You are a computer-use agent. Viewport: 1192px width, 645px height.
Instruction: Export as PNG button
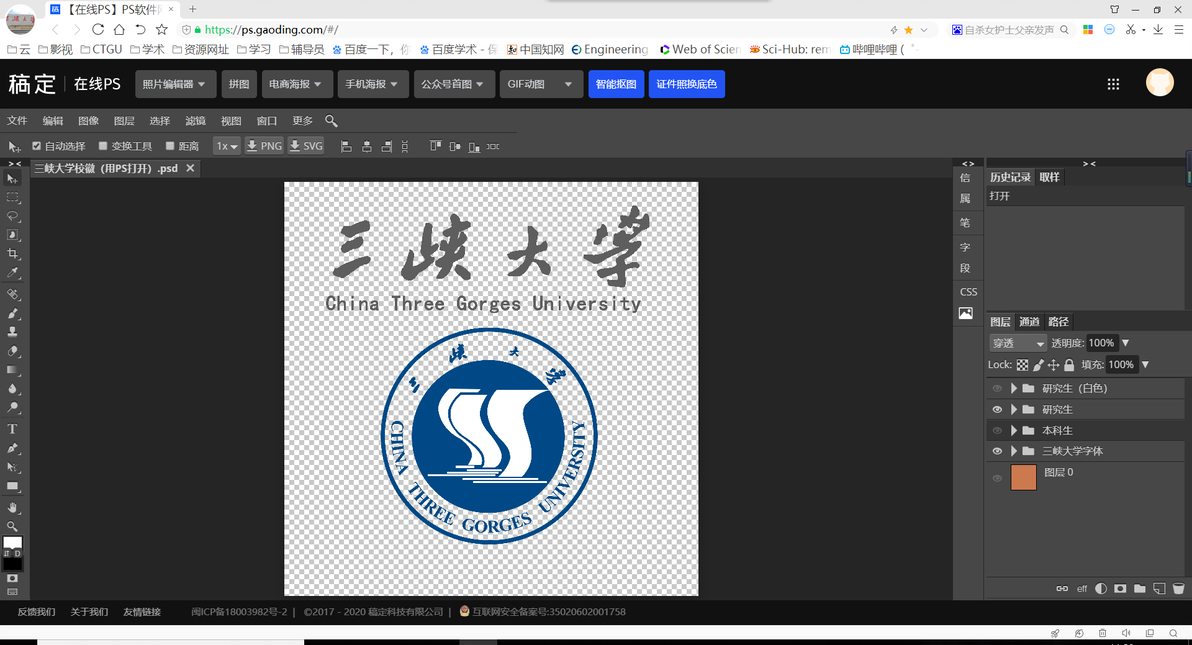[x=264, y=146]
